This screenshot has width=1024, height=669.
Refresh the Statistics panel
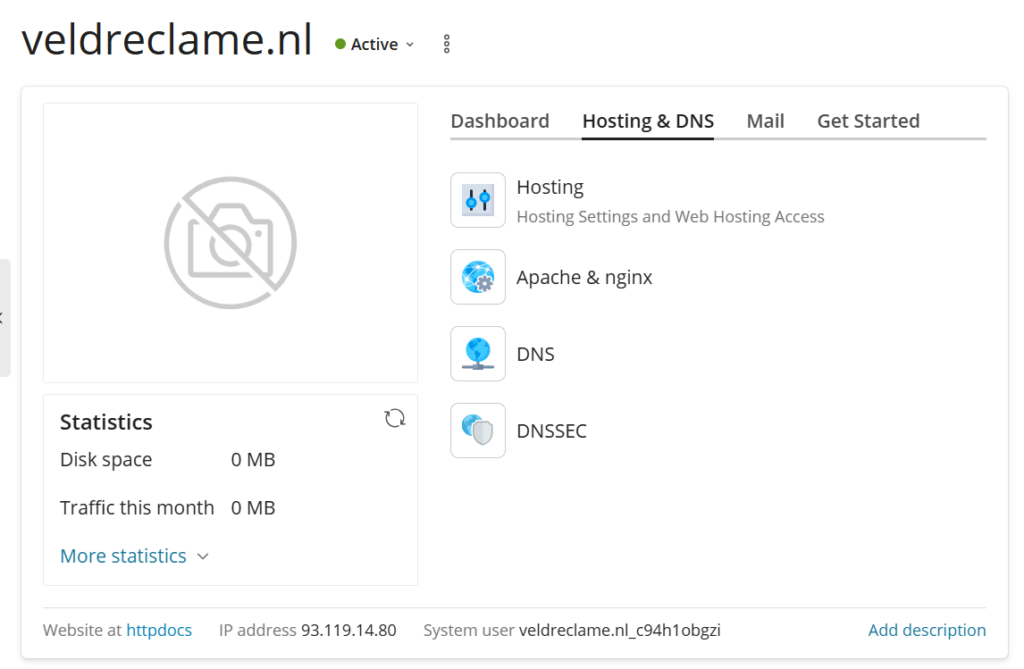pos(395,417)
